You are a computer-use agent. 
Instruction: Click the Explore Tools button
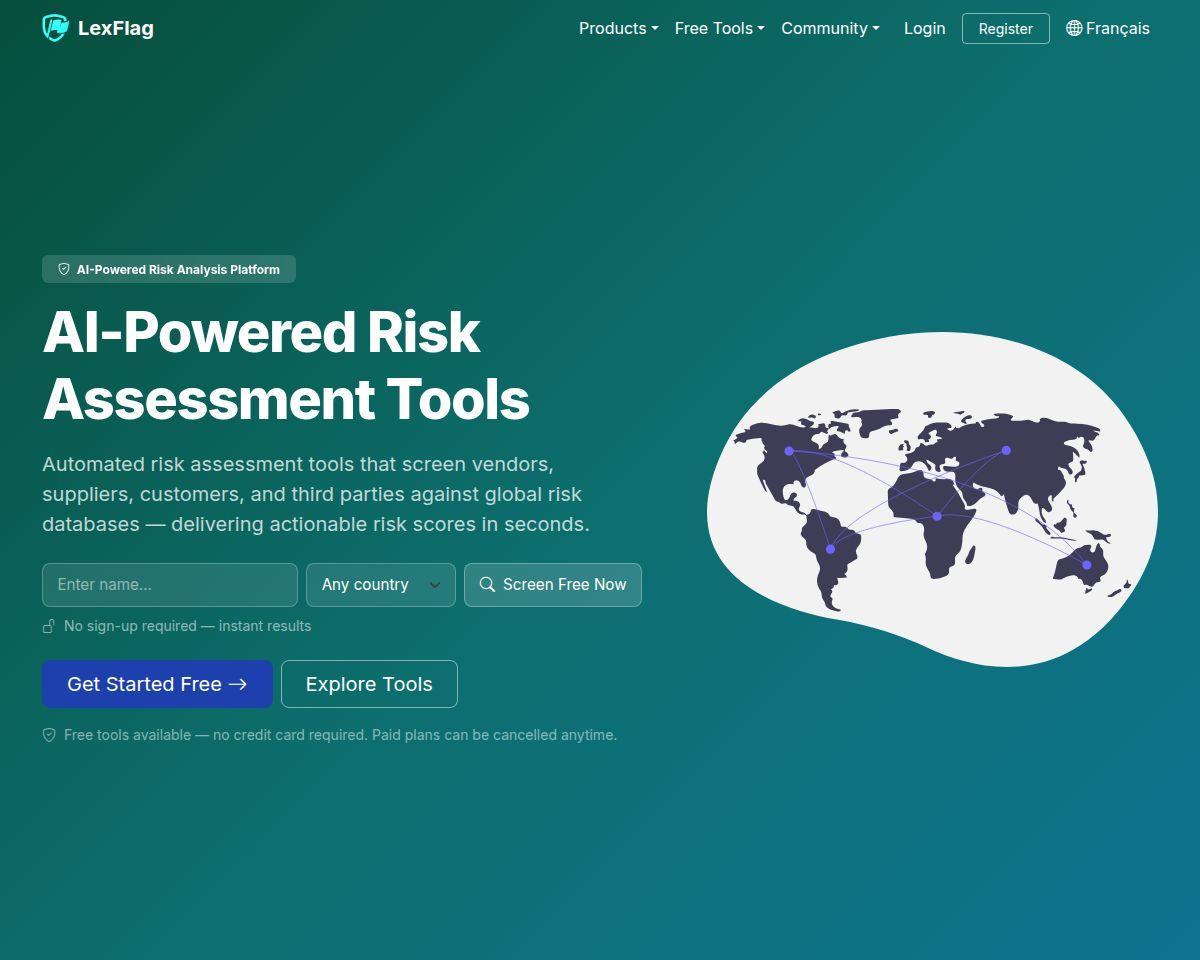pos(369,684)
